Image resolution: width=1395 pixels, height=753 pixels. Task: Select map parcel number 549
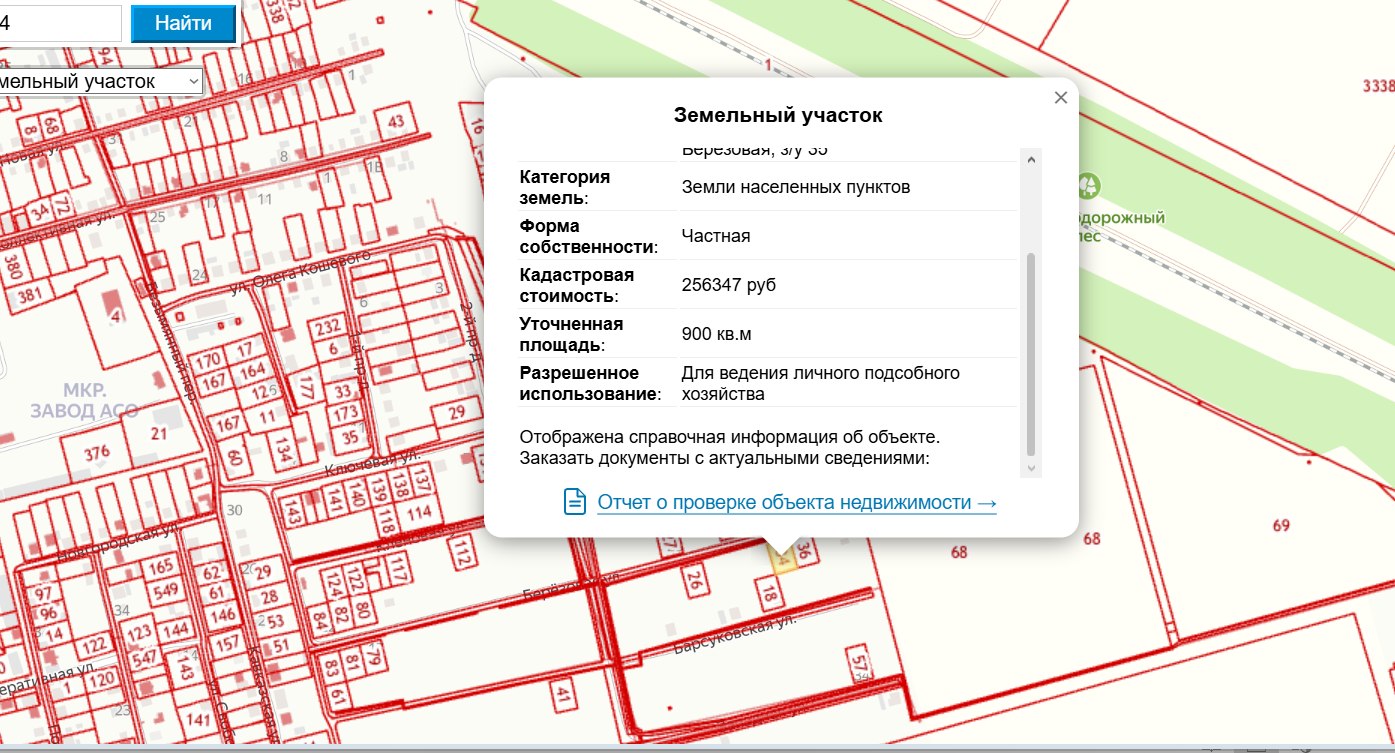[x=165, y=590]
